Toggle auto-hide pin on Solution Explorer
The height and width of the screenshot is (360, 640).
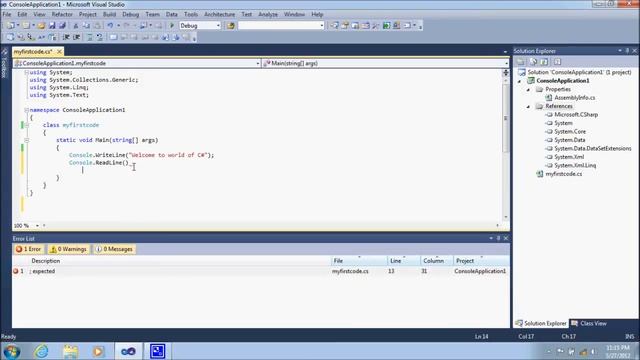click(x=627, y=51)
